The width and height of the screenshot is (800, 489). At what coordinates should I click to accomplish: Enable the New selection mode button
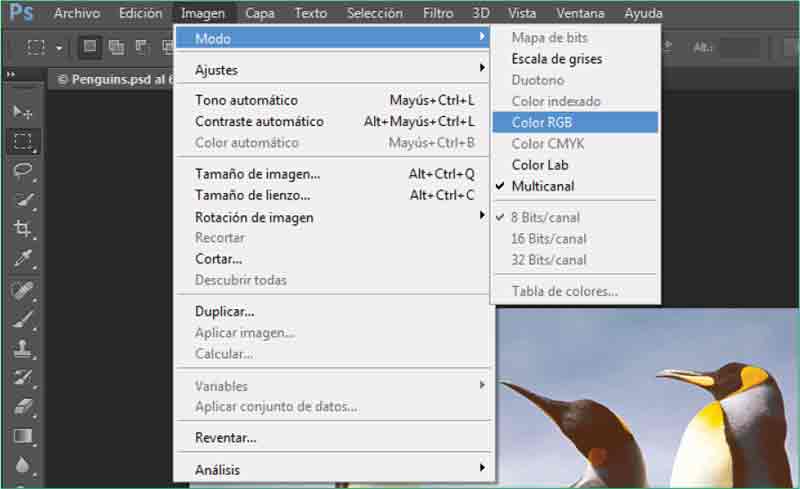(89, 47)
